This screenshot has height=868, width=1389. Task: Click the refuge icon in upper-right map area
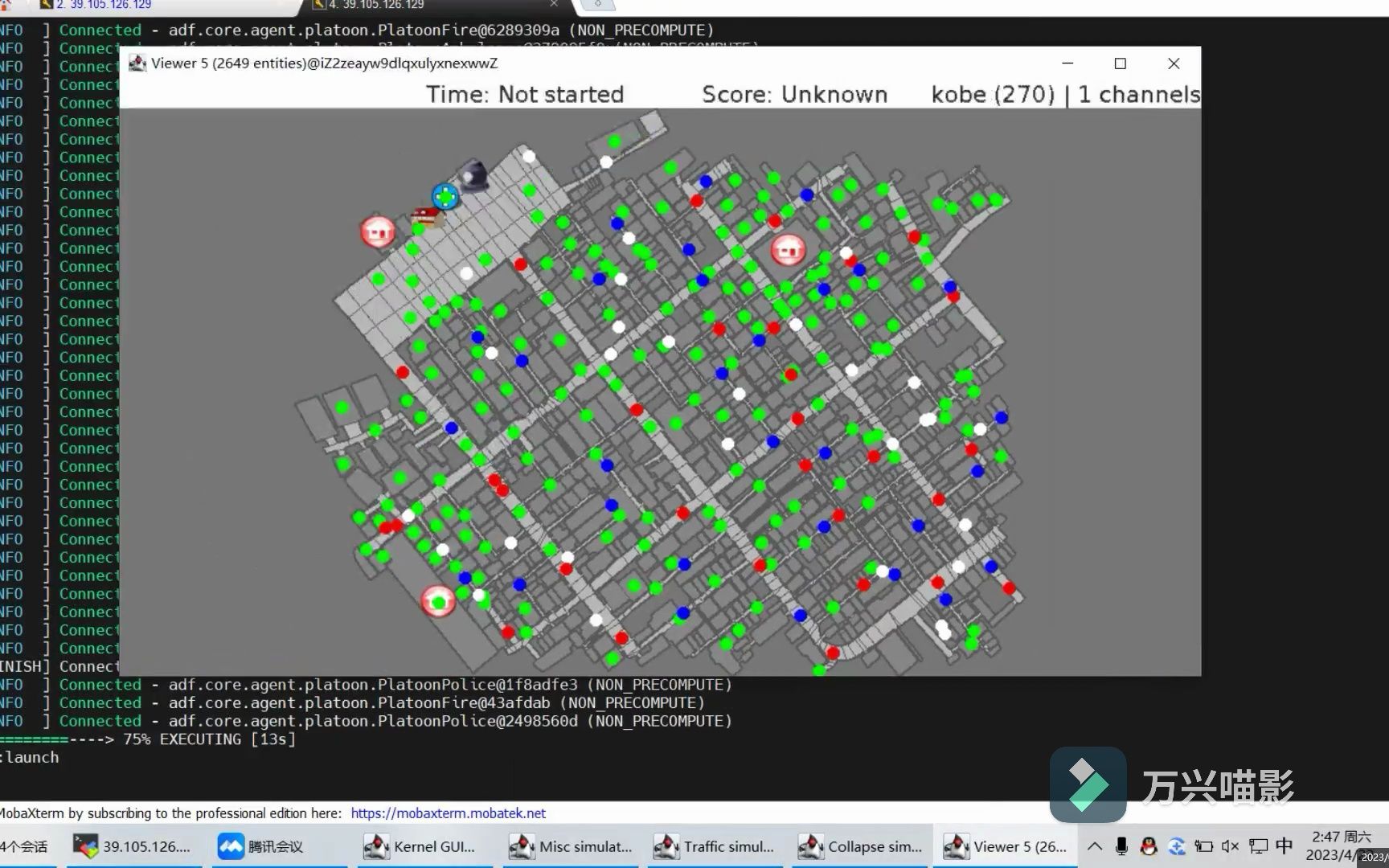788,250
